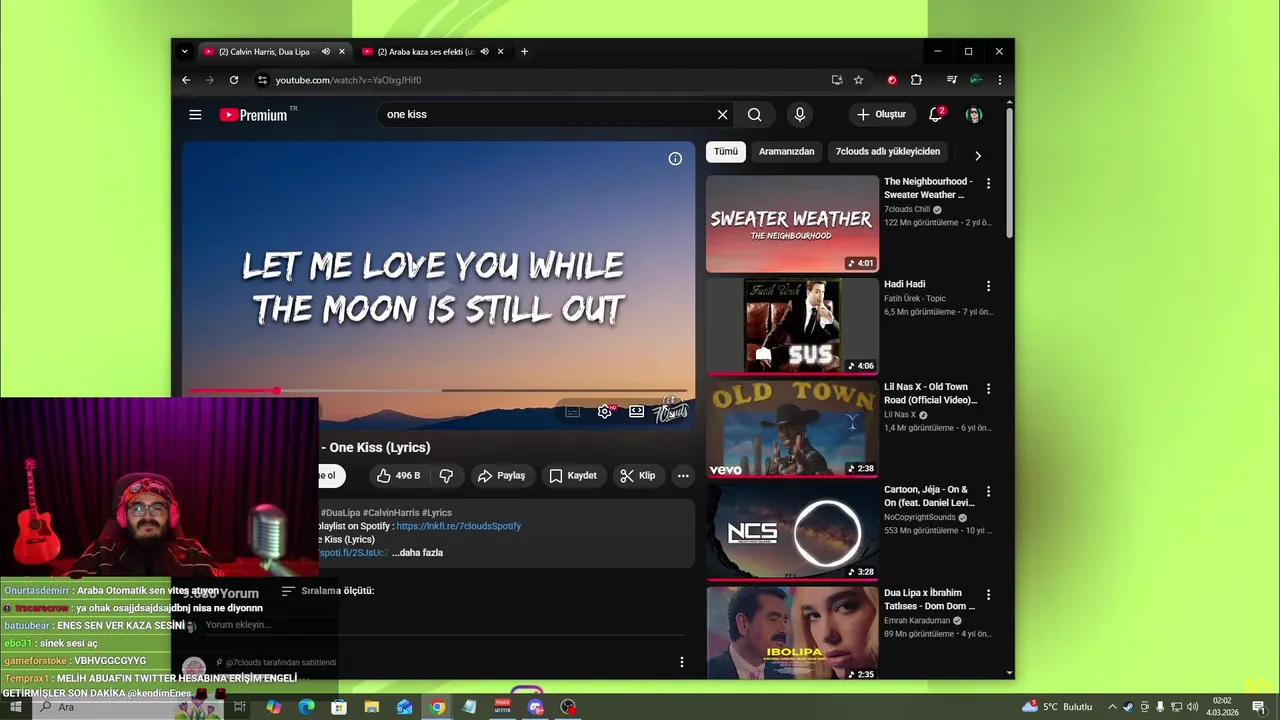
Task: Bookmark this page with star icon
Action: (x=858, y=80)
